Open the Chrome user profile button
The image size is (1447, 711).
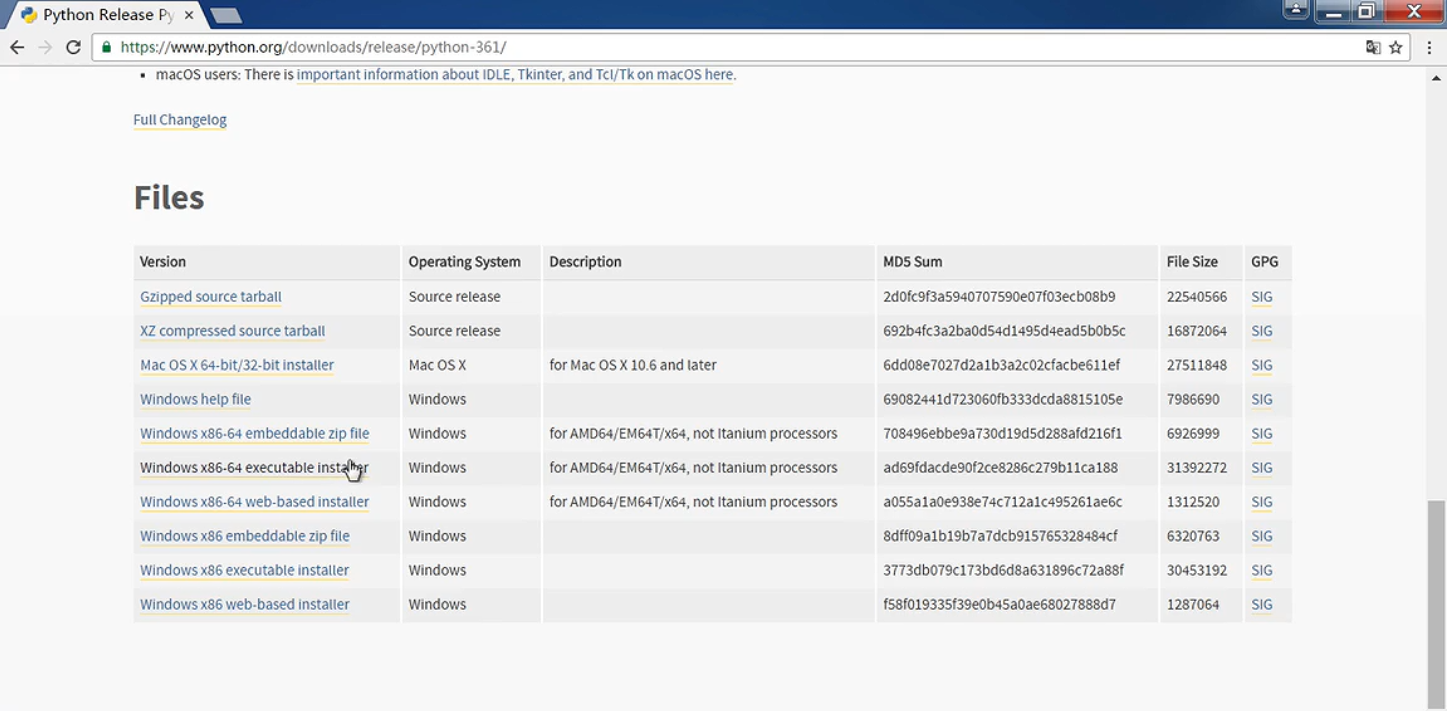pyautogui.click(x=1295, y=10)
